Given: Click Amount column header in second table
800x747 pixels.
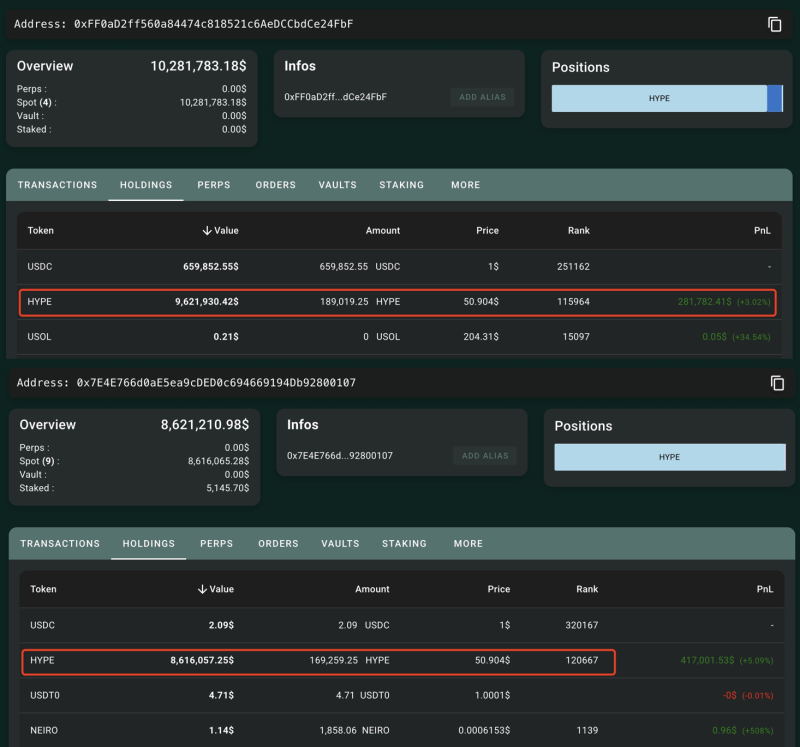Looking at the screenshot, I should (x=372, y=589).
